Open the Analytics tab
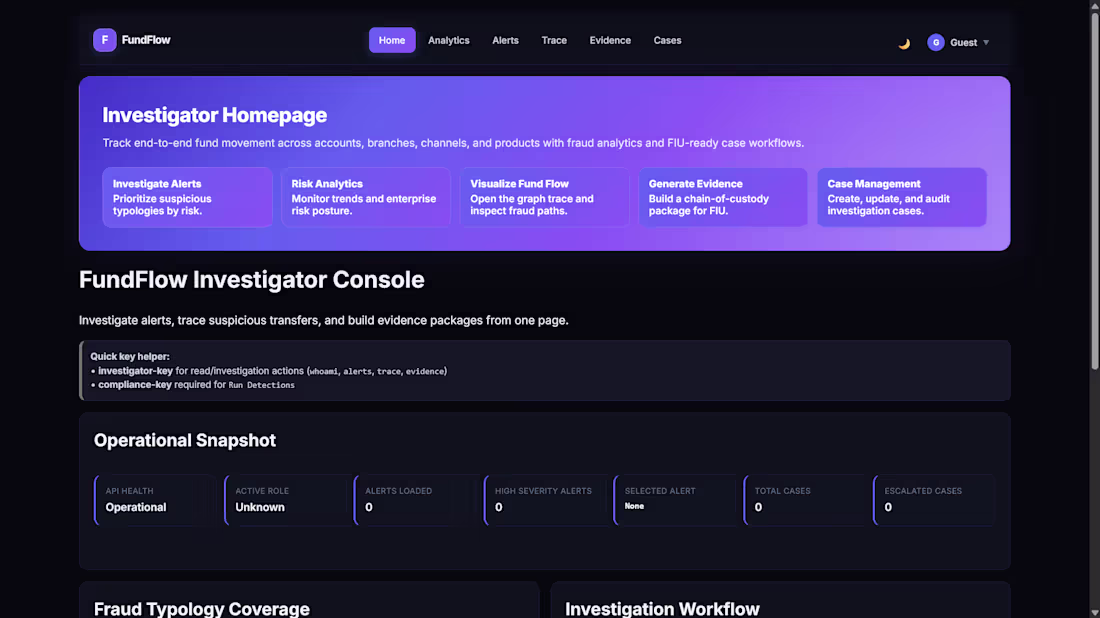This screenshot has height=618, width=1100. pos(448,40)
